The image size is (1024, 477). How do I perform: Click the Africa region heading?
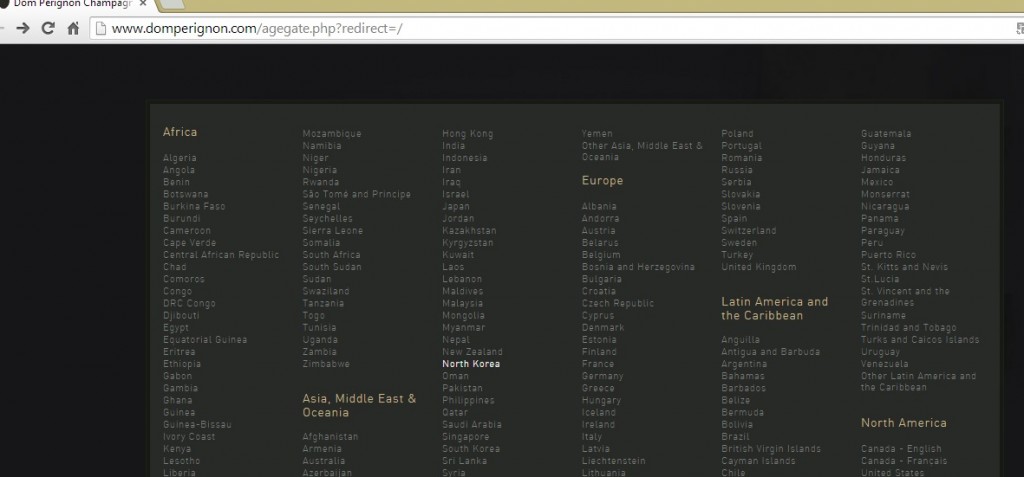180,132
